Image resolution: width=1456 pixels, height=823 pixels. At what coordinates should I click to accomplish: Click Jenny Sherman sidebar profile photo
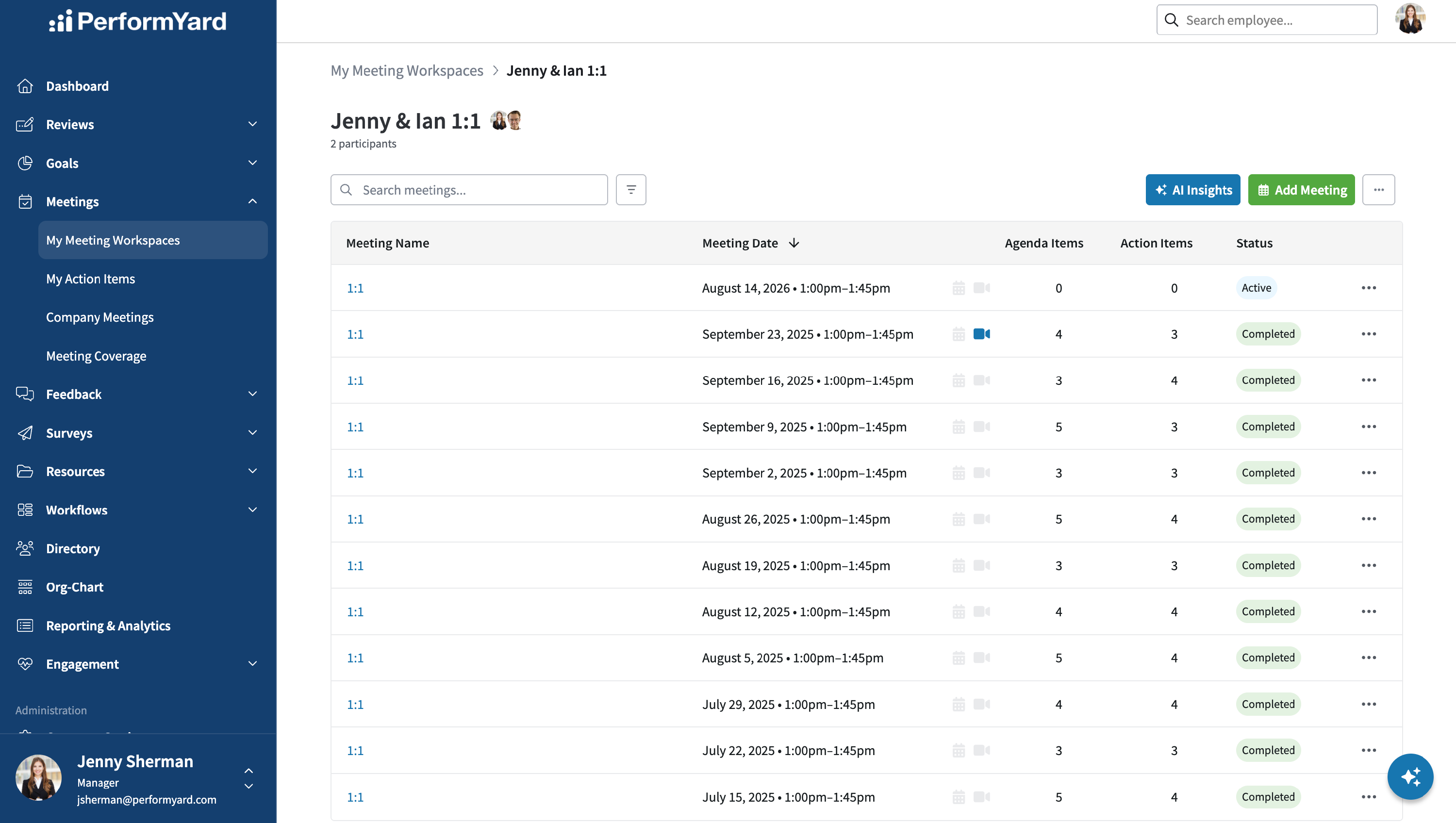pos(38,778)
